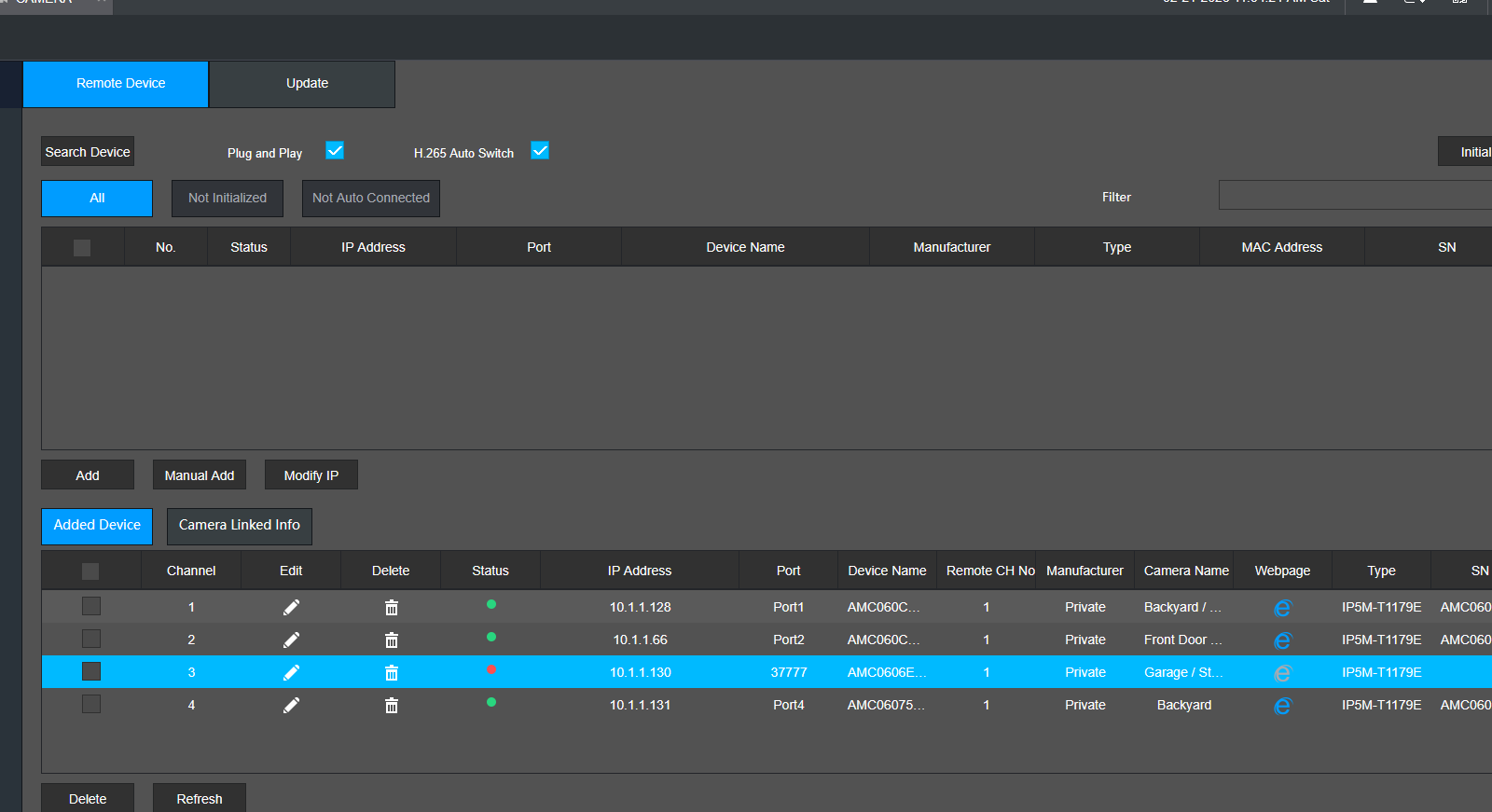The width and height of the screenshot is (1492, 812).
Task: Check the select-all box in Added Device header
Action: pyautogui.click(x=90, y=571)
